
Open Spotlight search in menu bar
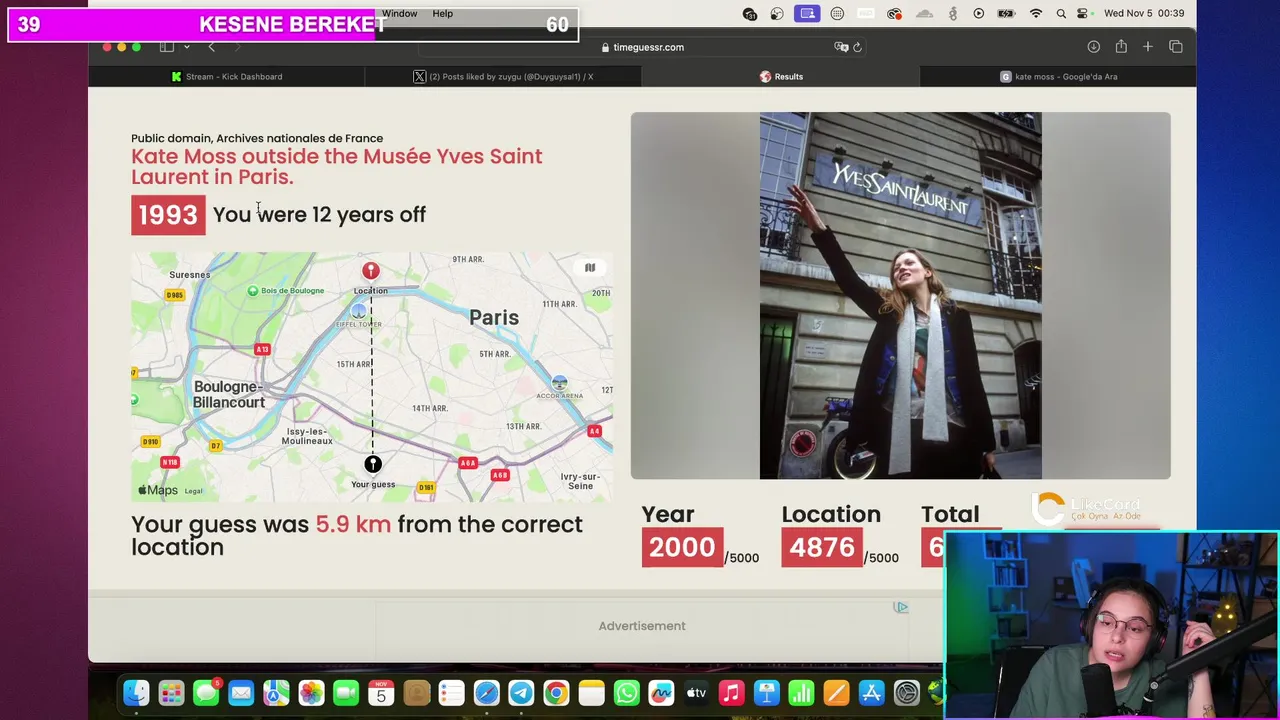(1061, 14)
